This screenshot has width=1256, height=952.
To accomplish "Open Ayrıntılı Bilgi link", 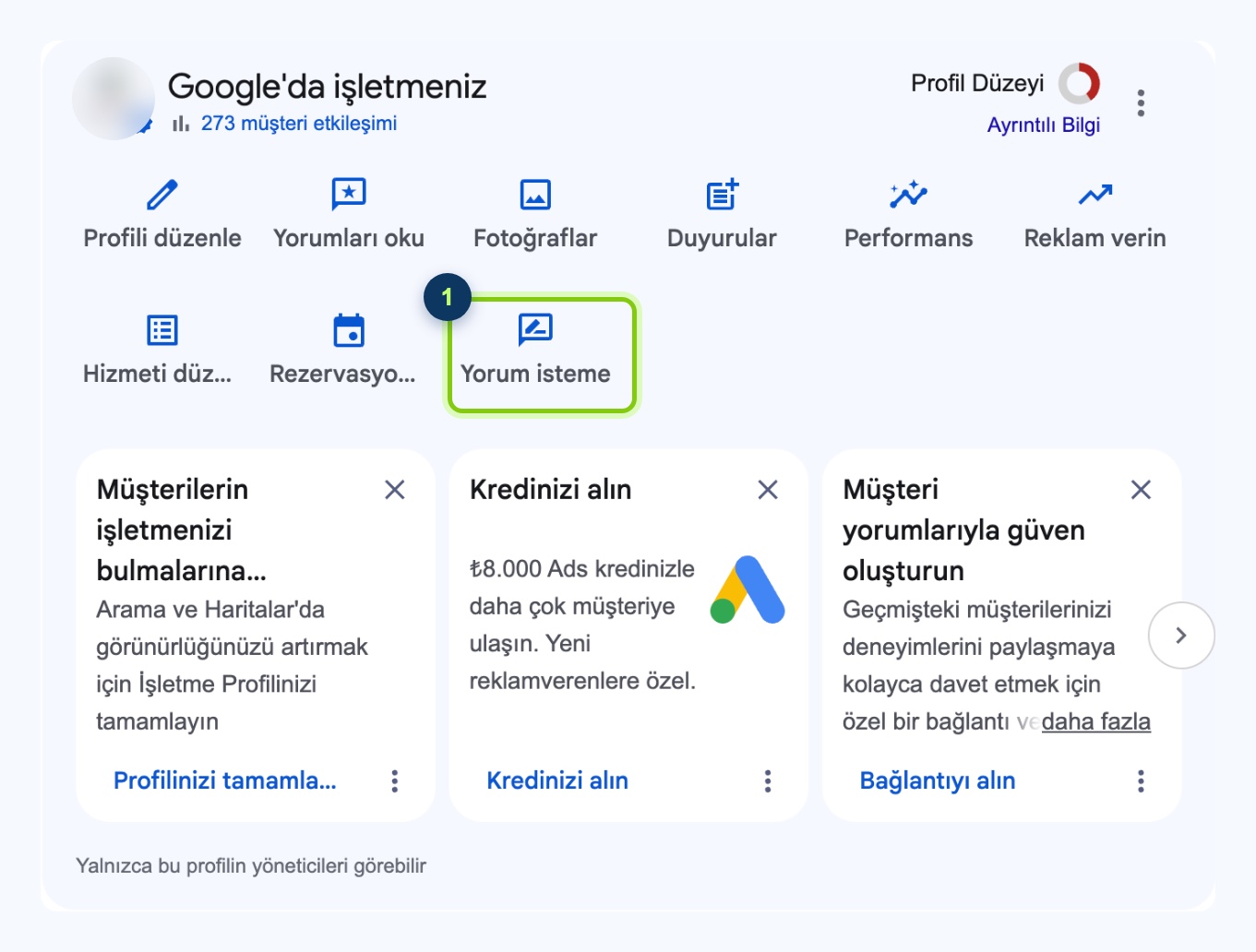I will coord(1044,125).
